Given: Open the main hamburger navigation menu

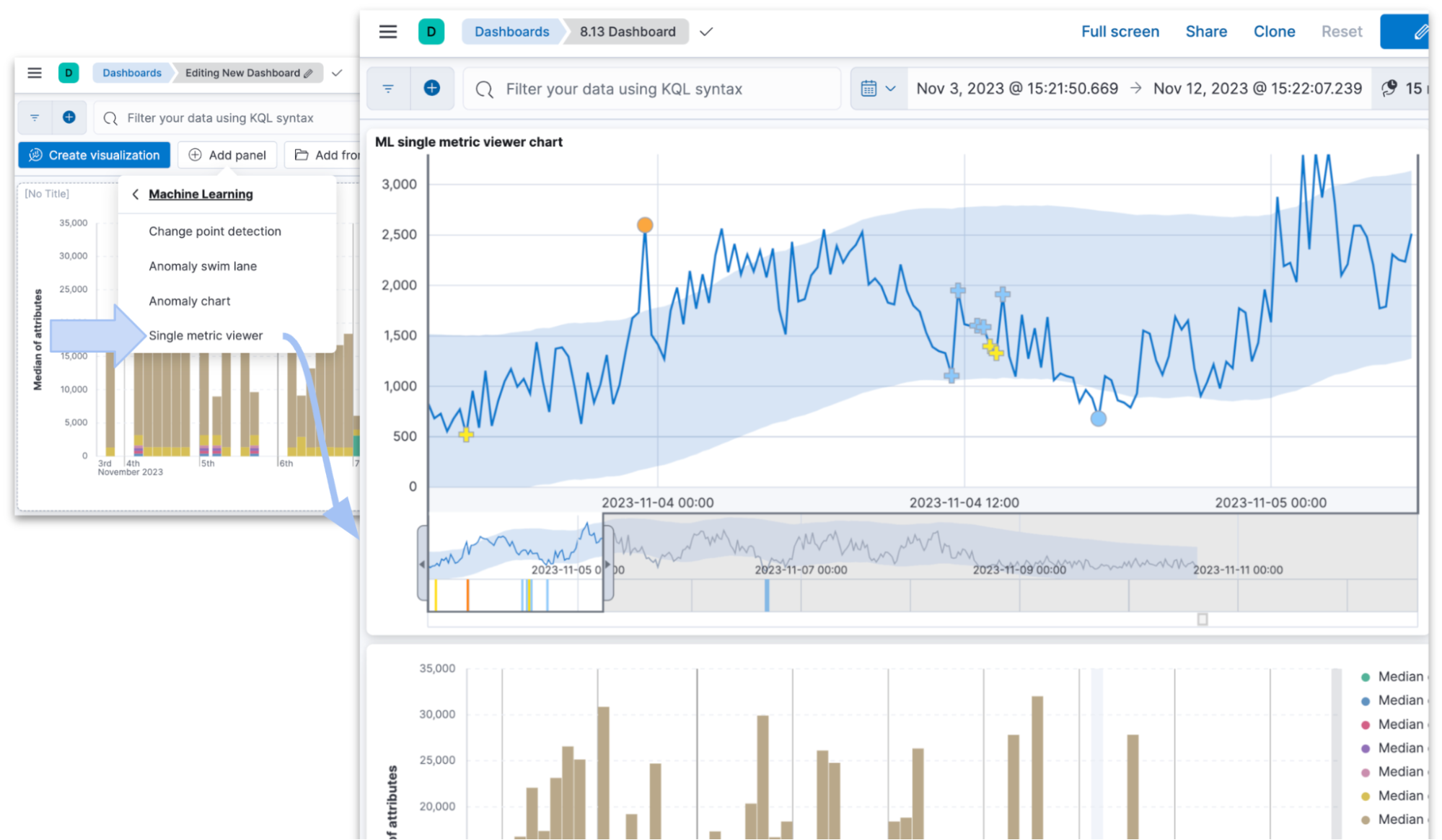Looking at the screenshot, I should [387, 32].
